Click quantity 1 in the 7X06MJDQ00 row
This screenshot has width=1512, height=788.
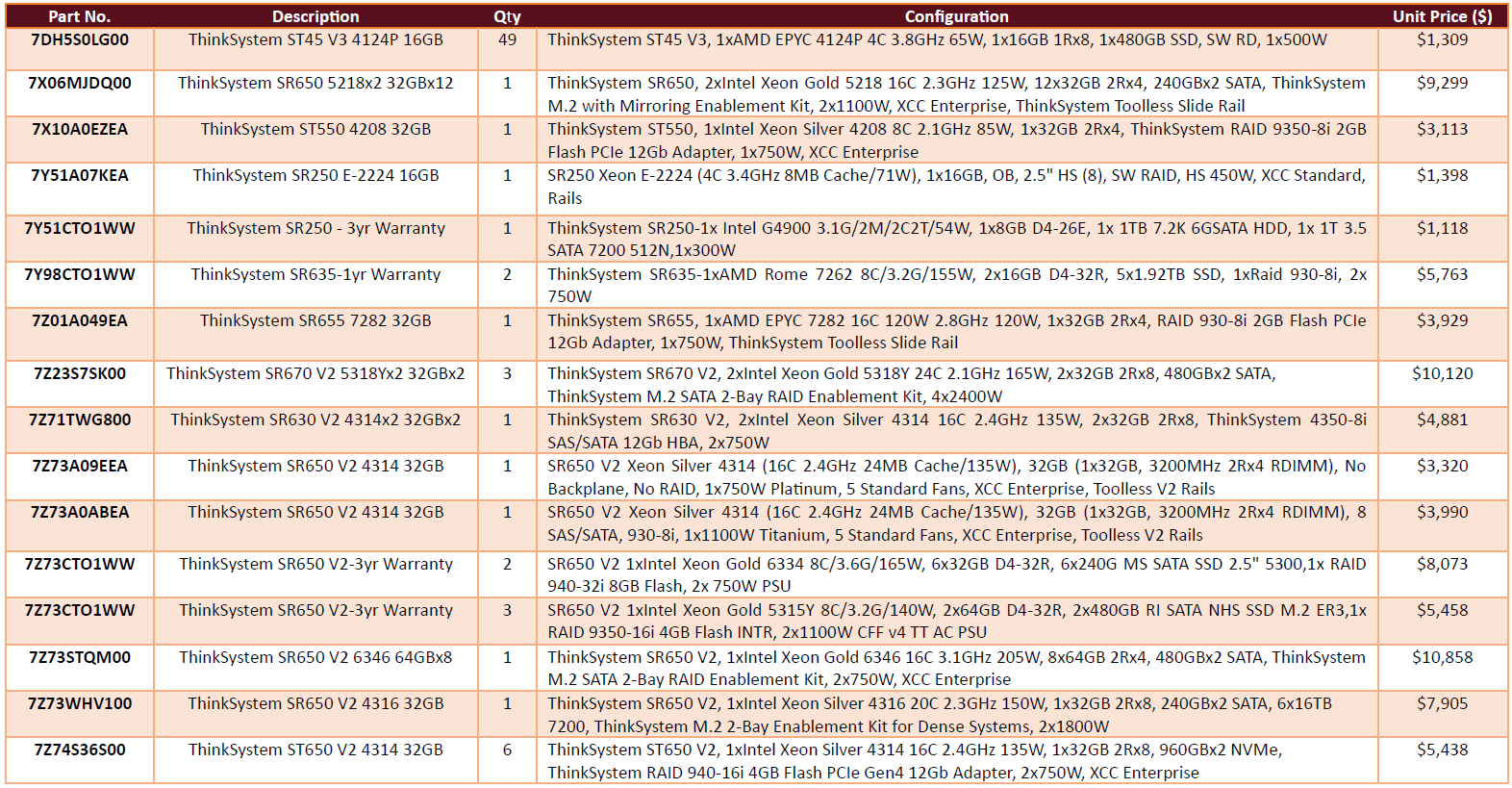click(x=507, y=83)
